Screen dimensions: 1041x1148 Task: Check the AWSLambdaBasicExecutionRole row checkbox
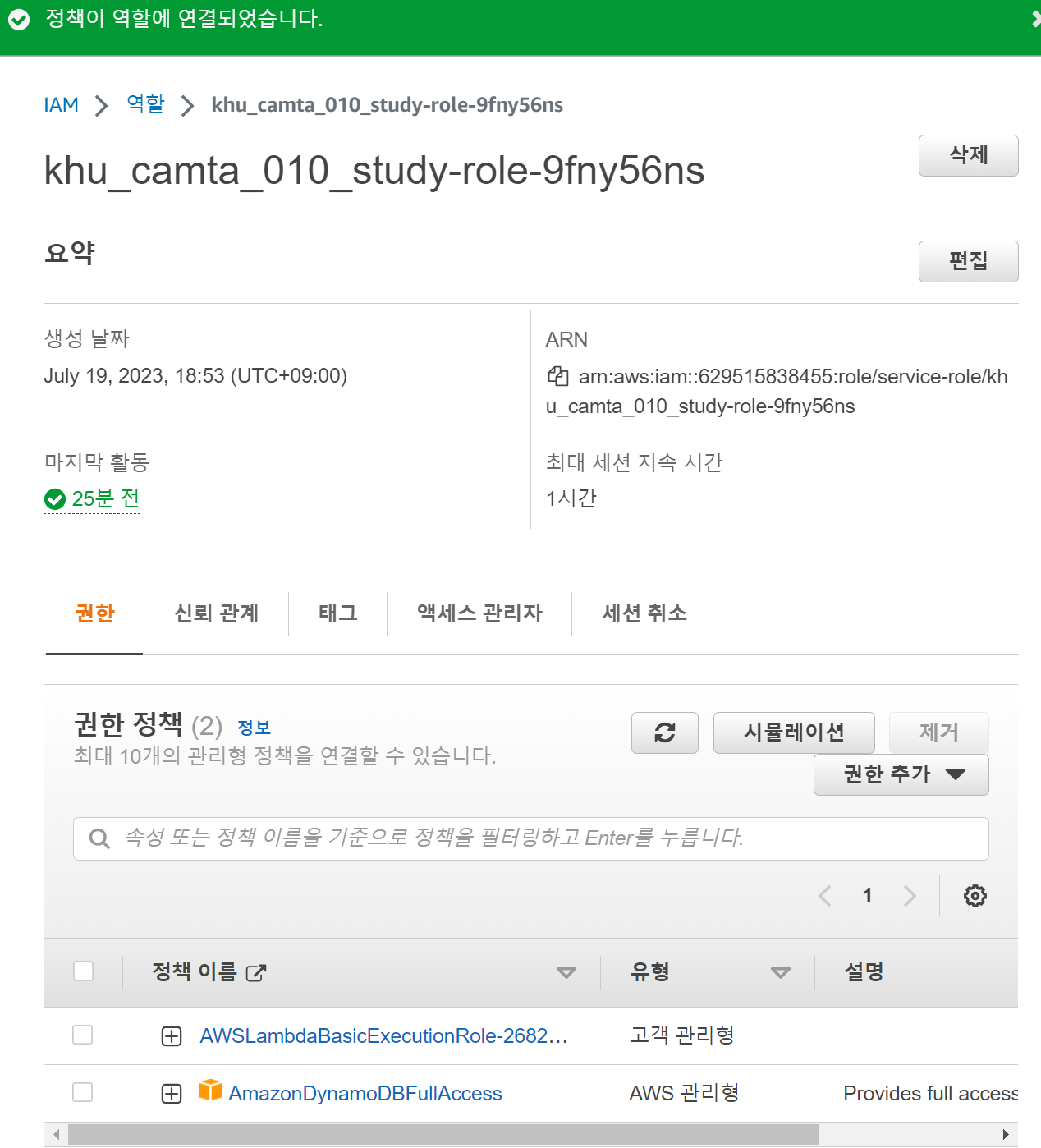82,1035
